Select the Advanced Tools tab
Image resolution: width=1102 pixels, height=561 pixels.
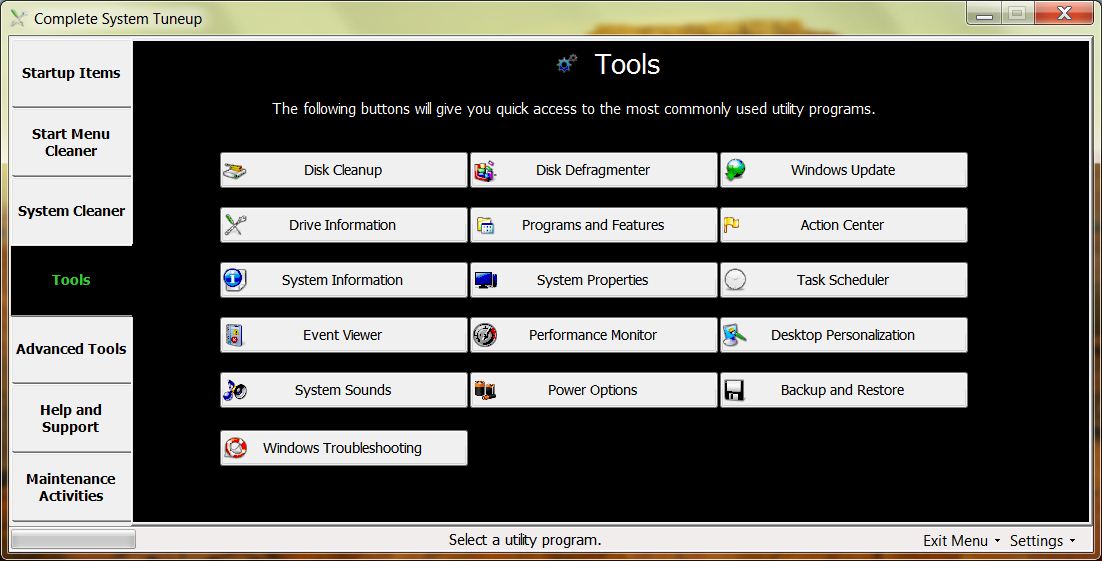pos(71,349)
